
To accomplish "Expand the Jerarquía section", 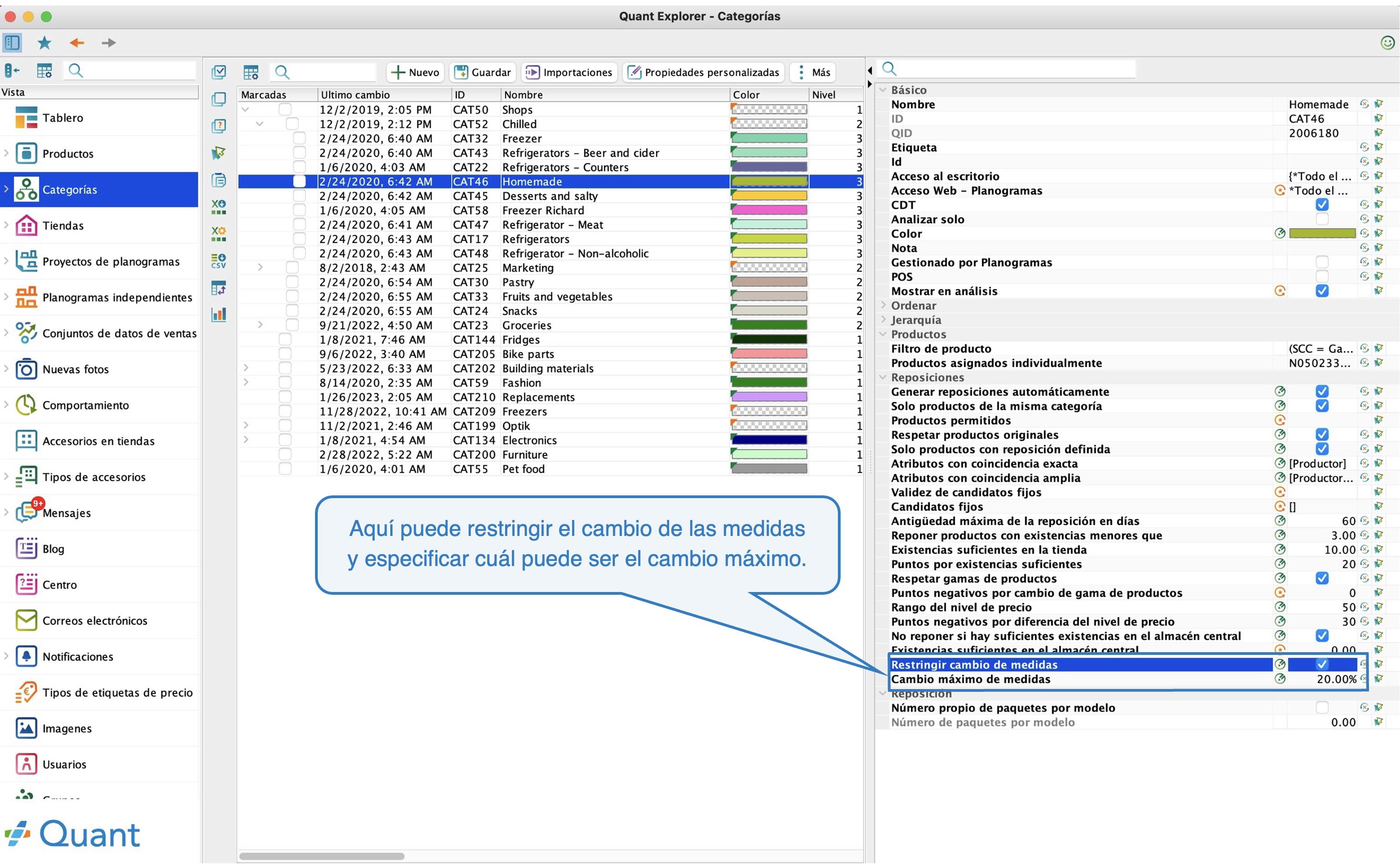I will pos(883,320).
